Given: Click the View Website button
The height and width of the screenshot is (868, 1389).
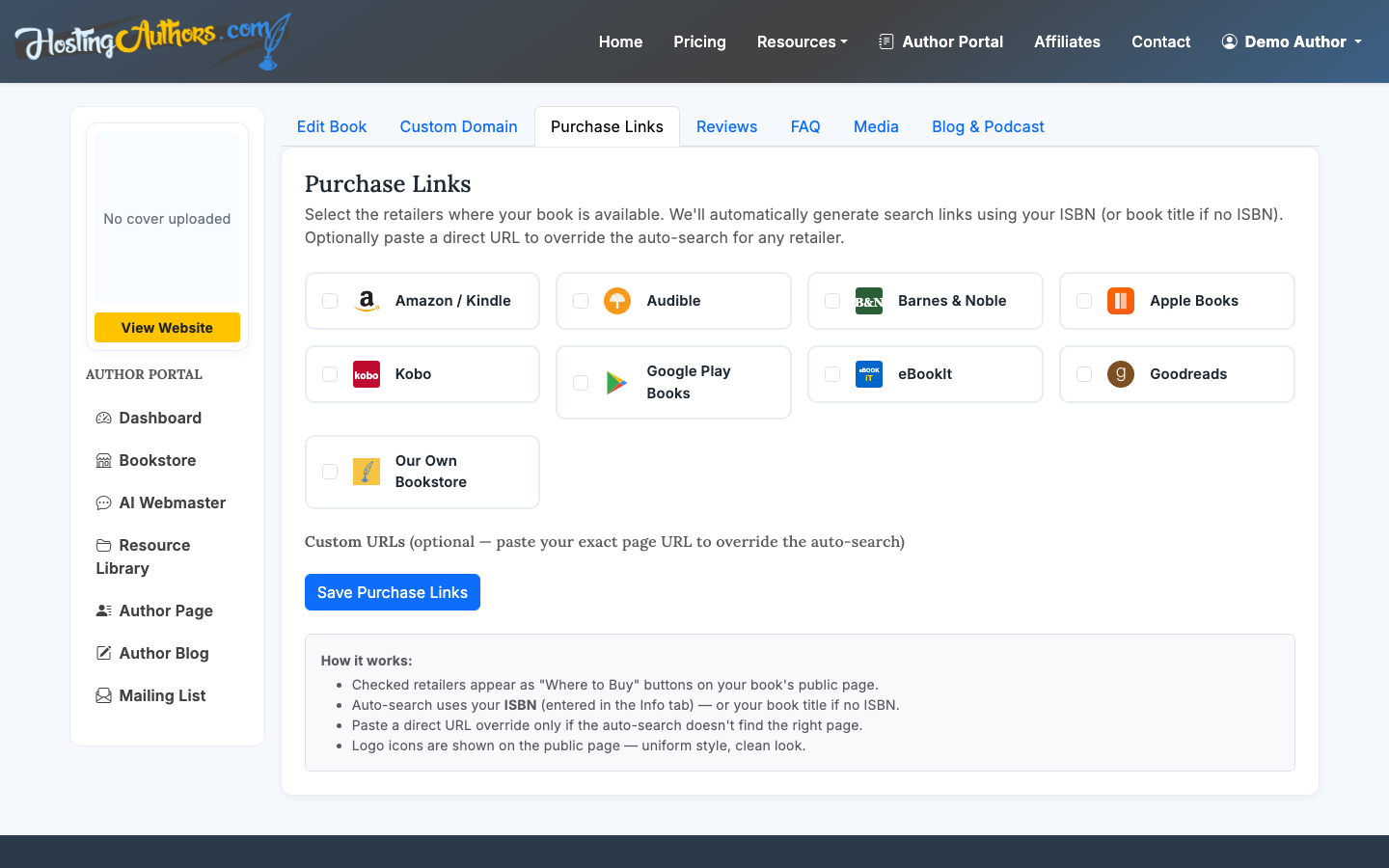Looking at the screenshot, I should (167, 328).
